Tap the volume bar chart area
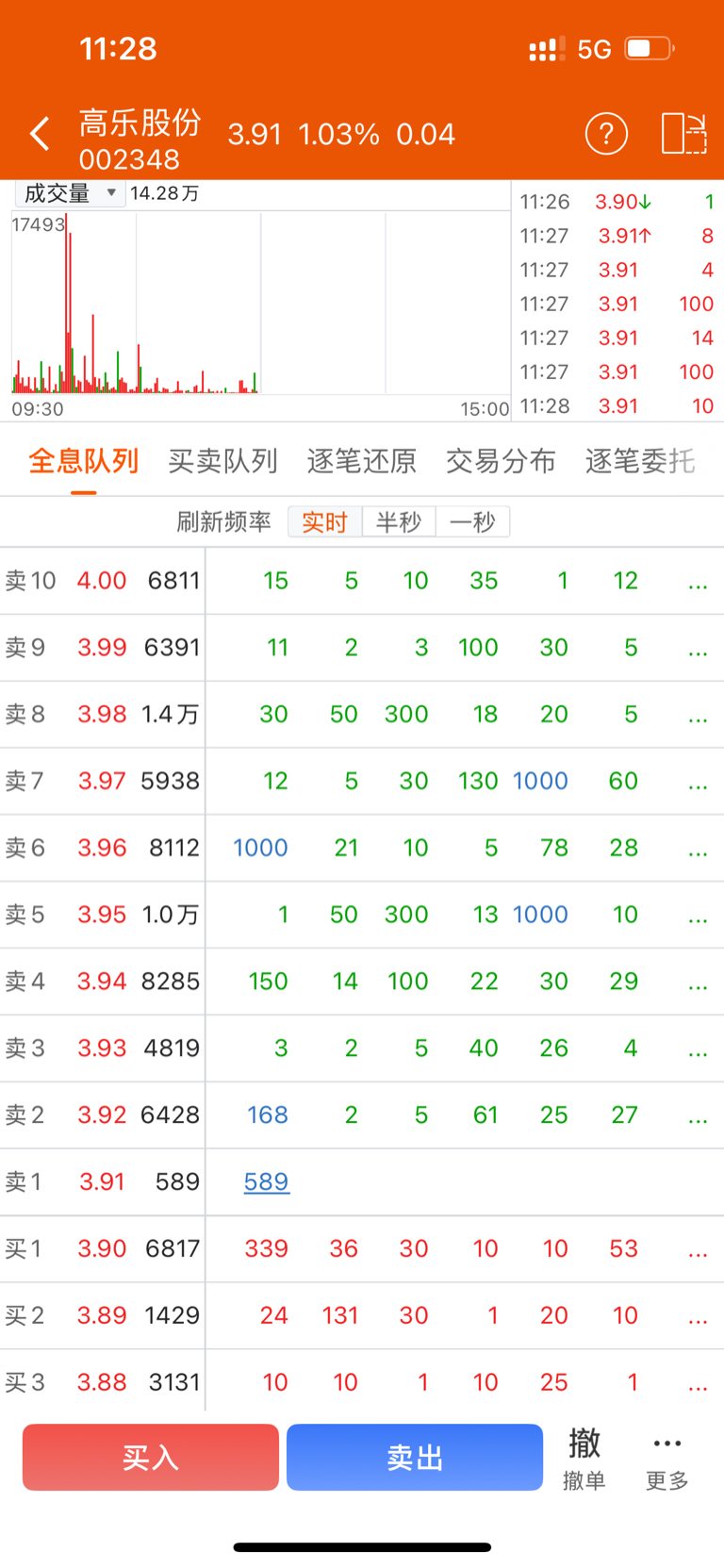 click(x=260, y=304)
